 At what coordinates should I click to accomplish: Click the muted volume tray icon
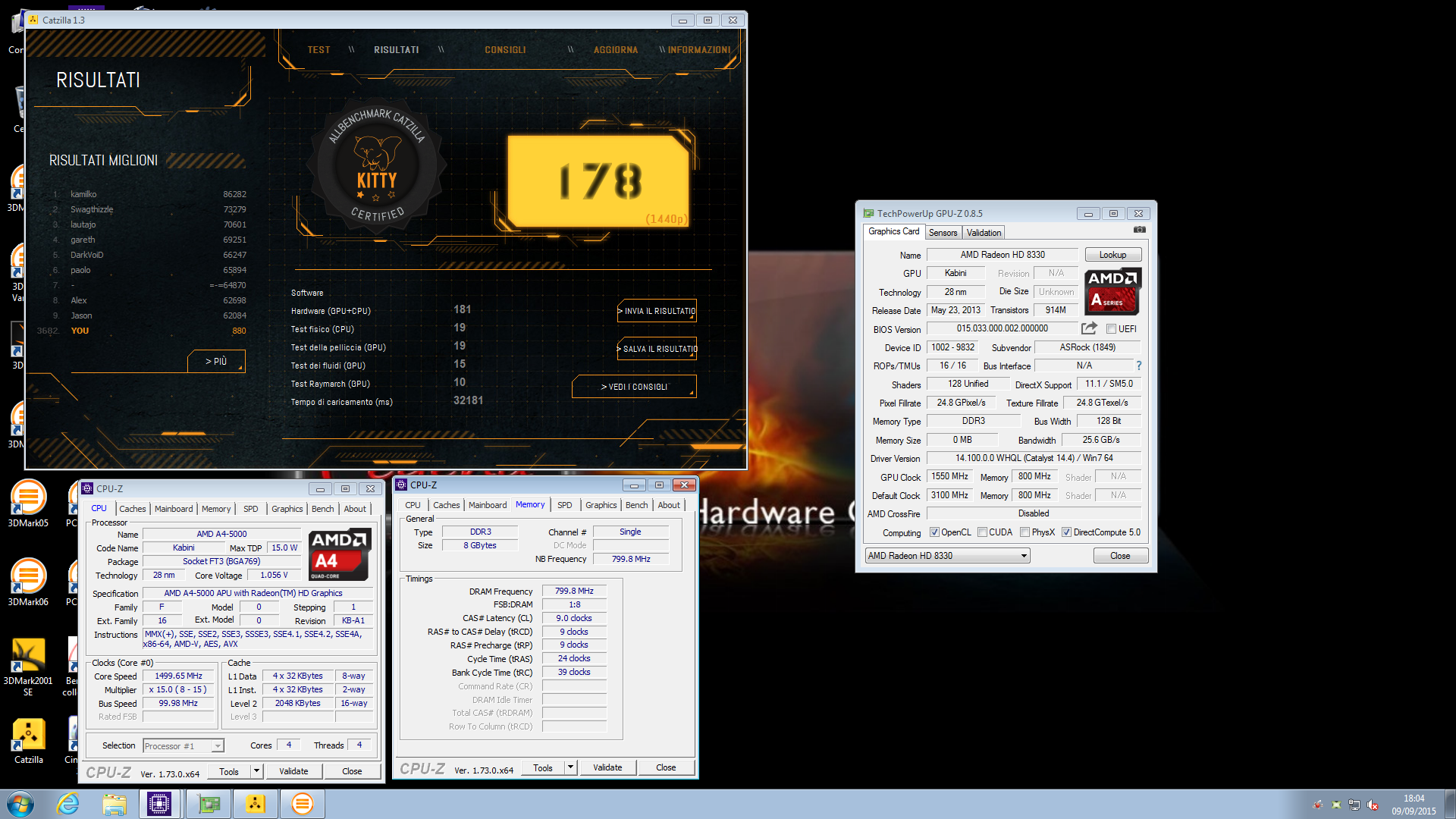[1373, 805]
